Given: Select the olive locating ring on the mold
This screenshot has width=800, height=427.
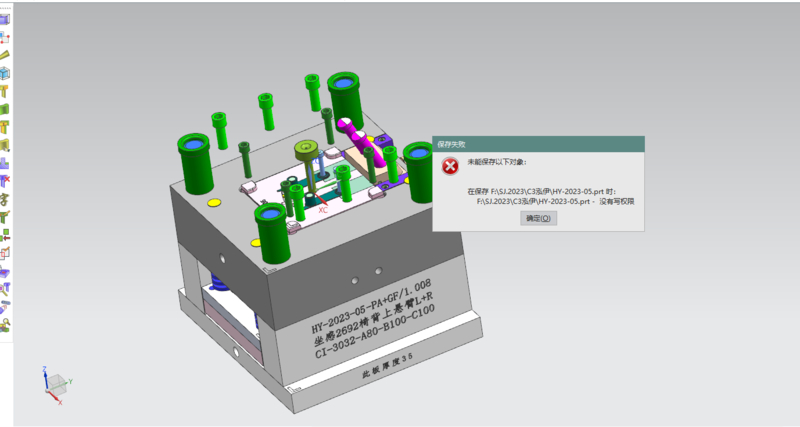Looking at the screenshot, I should coord(306,149).
